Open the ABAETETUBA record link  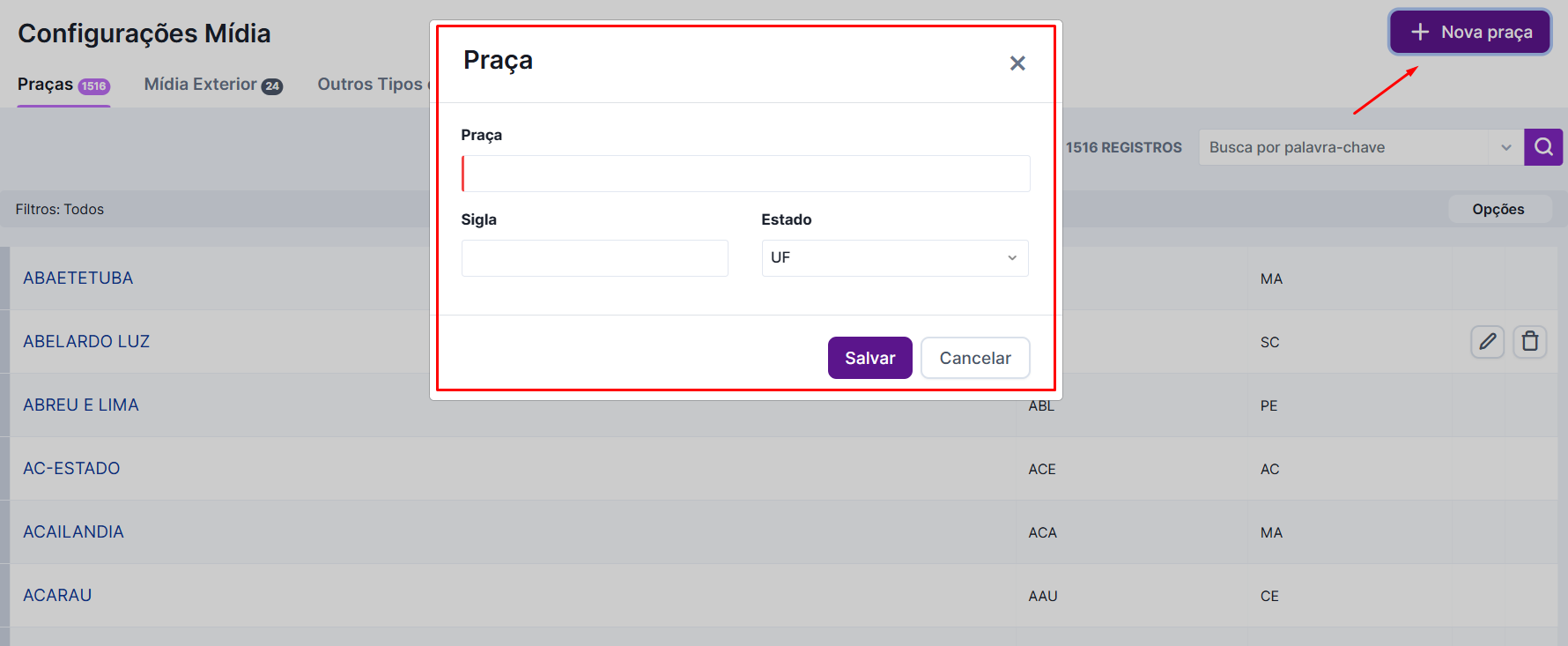tap(78, 278)
